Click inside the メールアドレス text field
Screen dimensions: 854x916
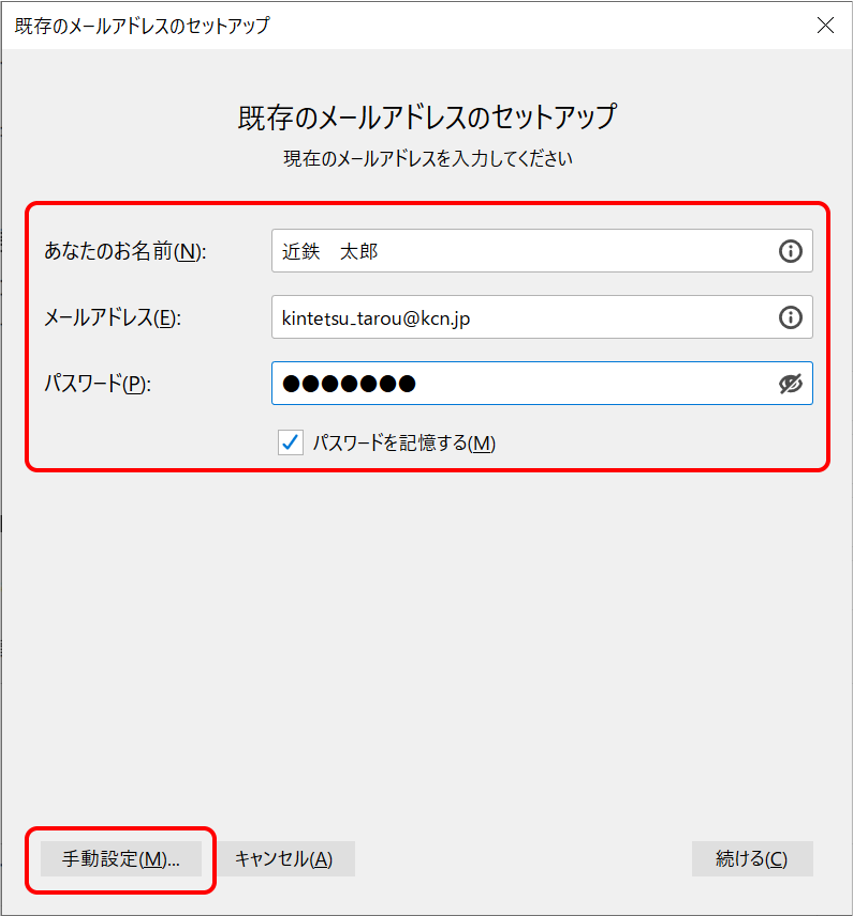500,317
